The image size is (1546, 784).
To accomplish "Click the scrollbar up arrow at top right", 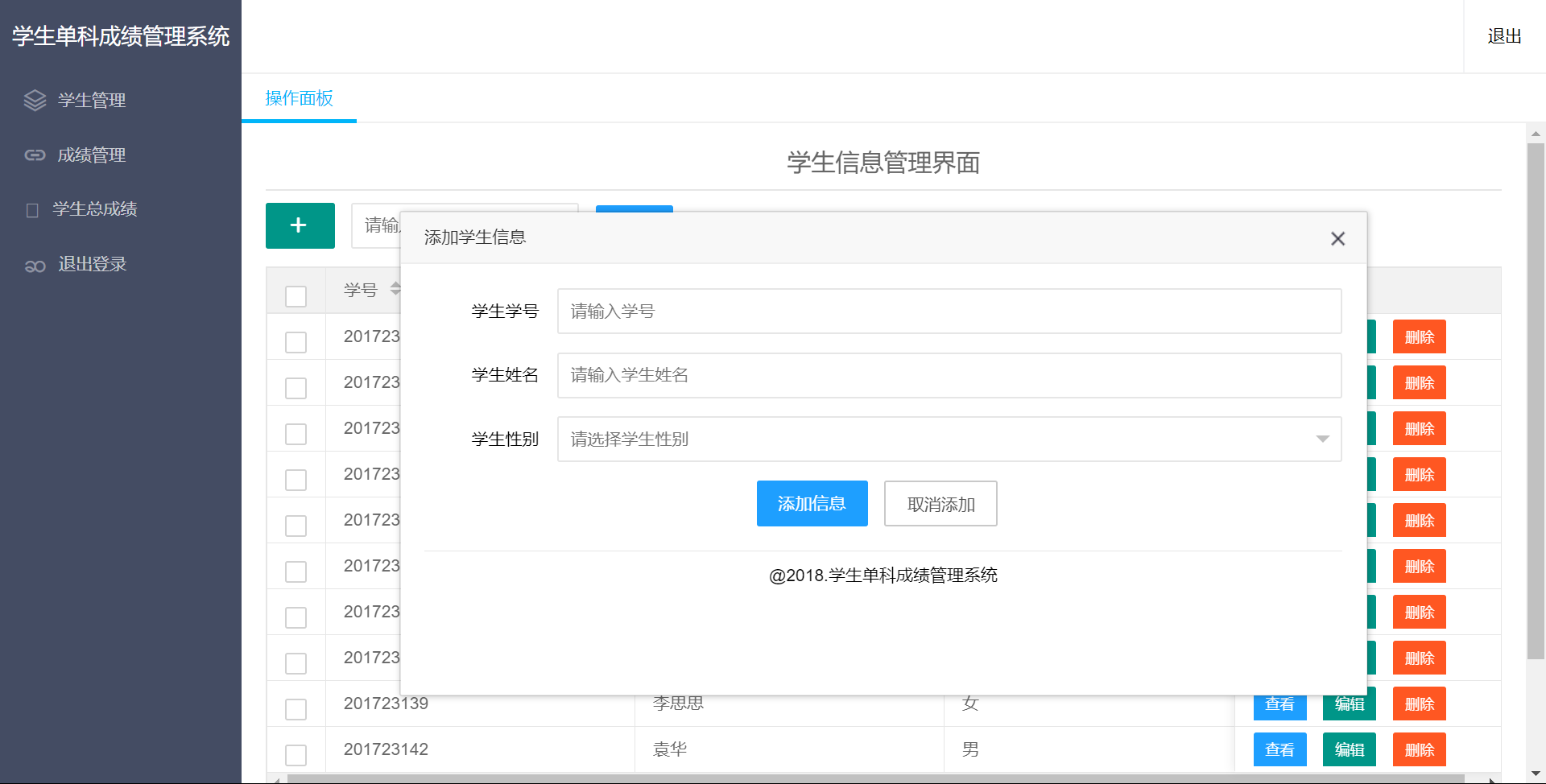I will 1536,134.
